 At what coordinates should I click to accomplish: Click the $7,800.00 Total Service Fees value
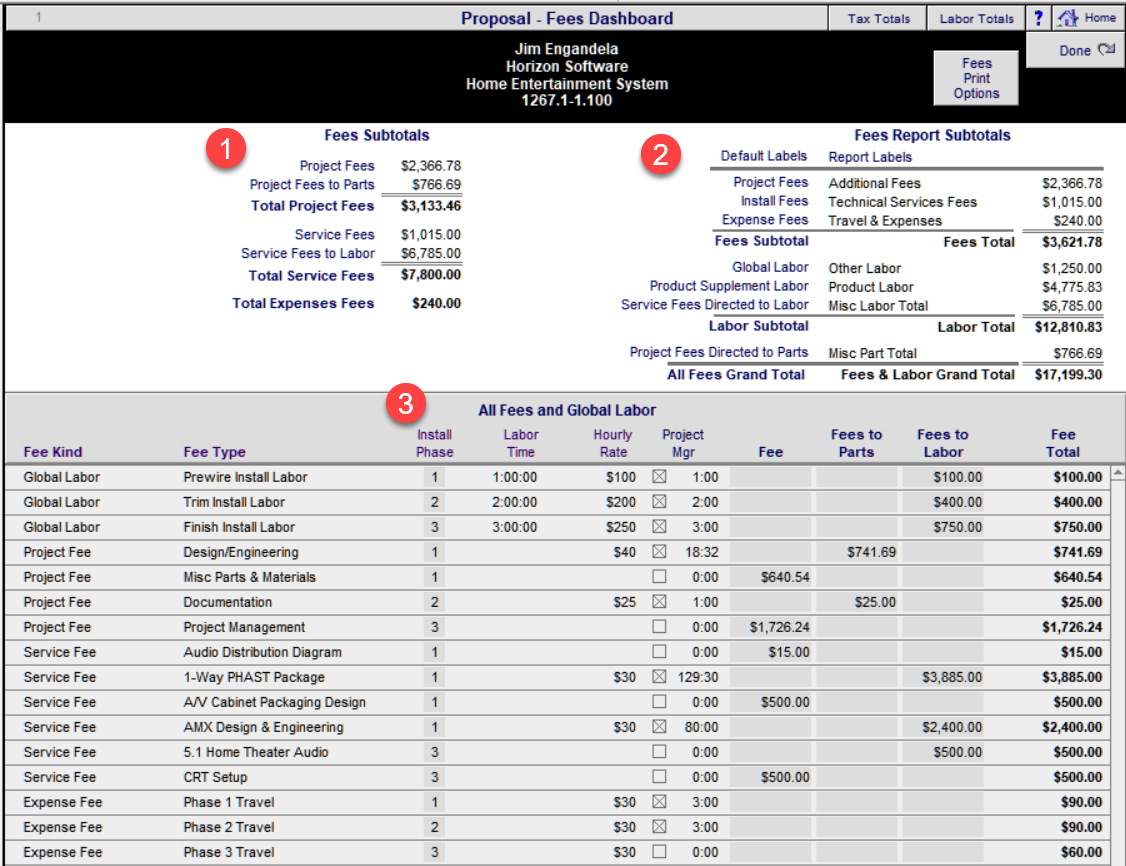click(x=431, y=274)
